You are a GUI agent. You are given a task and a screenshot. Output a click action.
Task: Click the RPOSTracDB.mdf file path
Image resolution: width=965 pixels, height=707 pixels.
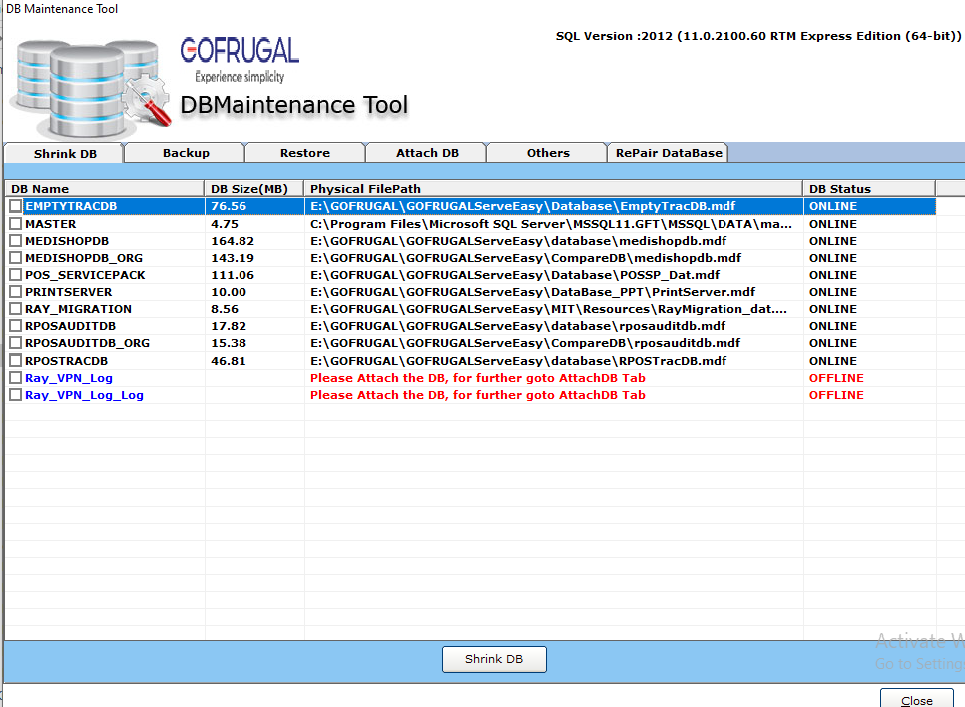(518, 361)
